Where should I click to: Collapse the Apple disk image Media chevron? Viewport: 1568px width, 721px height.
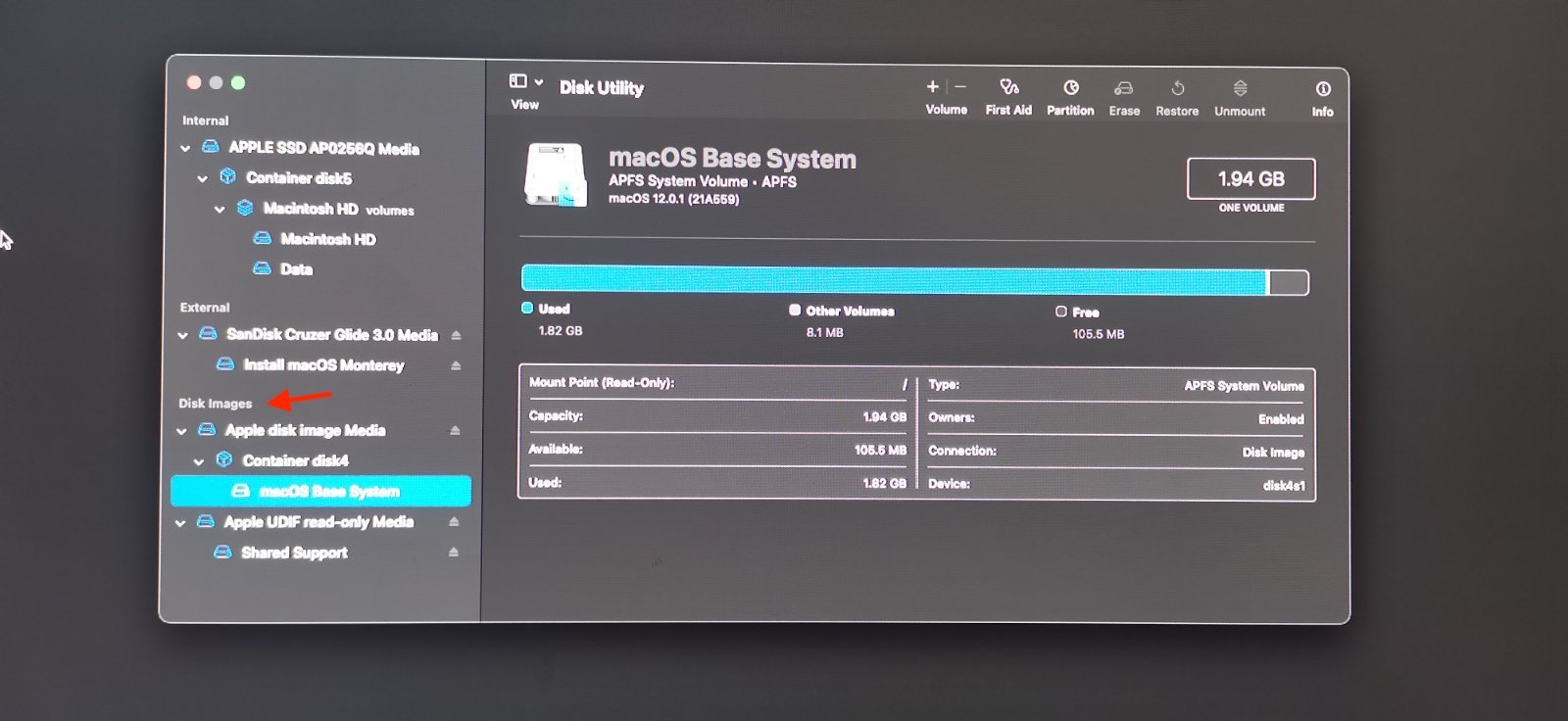pos(181,431)
